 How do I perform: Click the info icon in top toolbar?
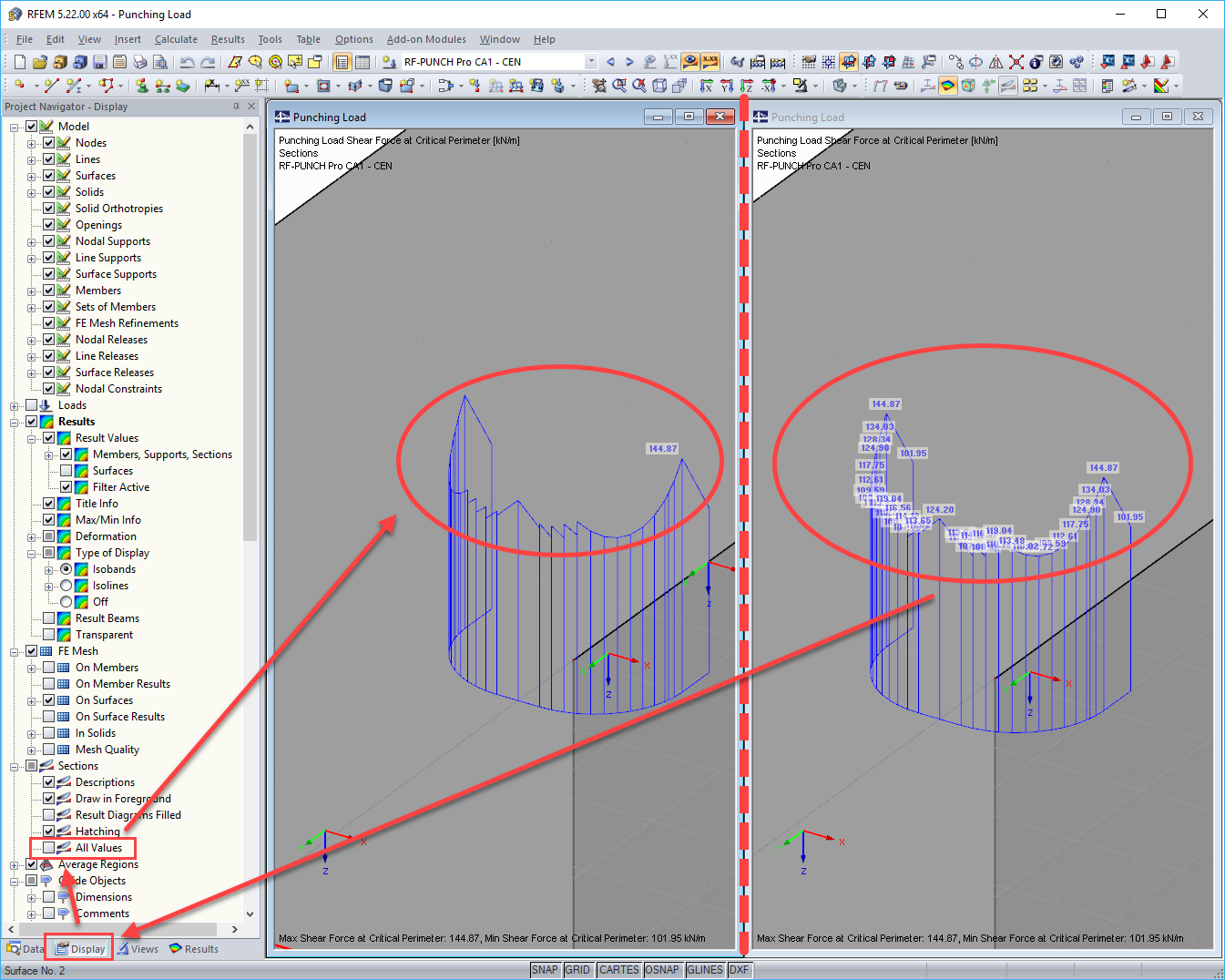pyautogui.click(x=1036, y=62)
